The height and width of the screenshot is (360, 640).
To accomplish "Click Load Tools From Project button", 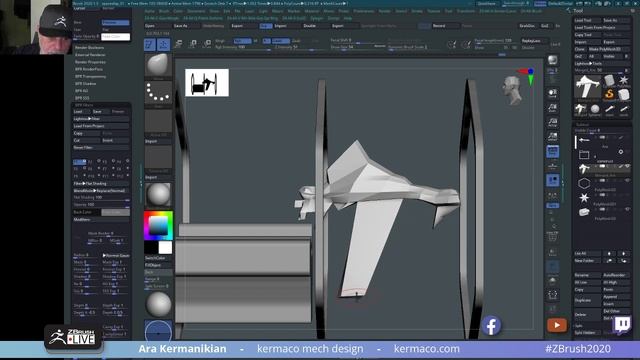I will click(x=602, y=27).
